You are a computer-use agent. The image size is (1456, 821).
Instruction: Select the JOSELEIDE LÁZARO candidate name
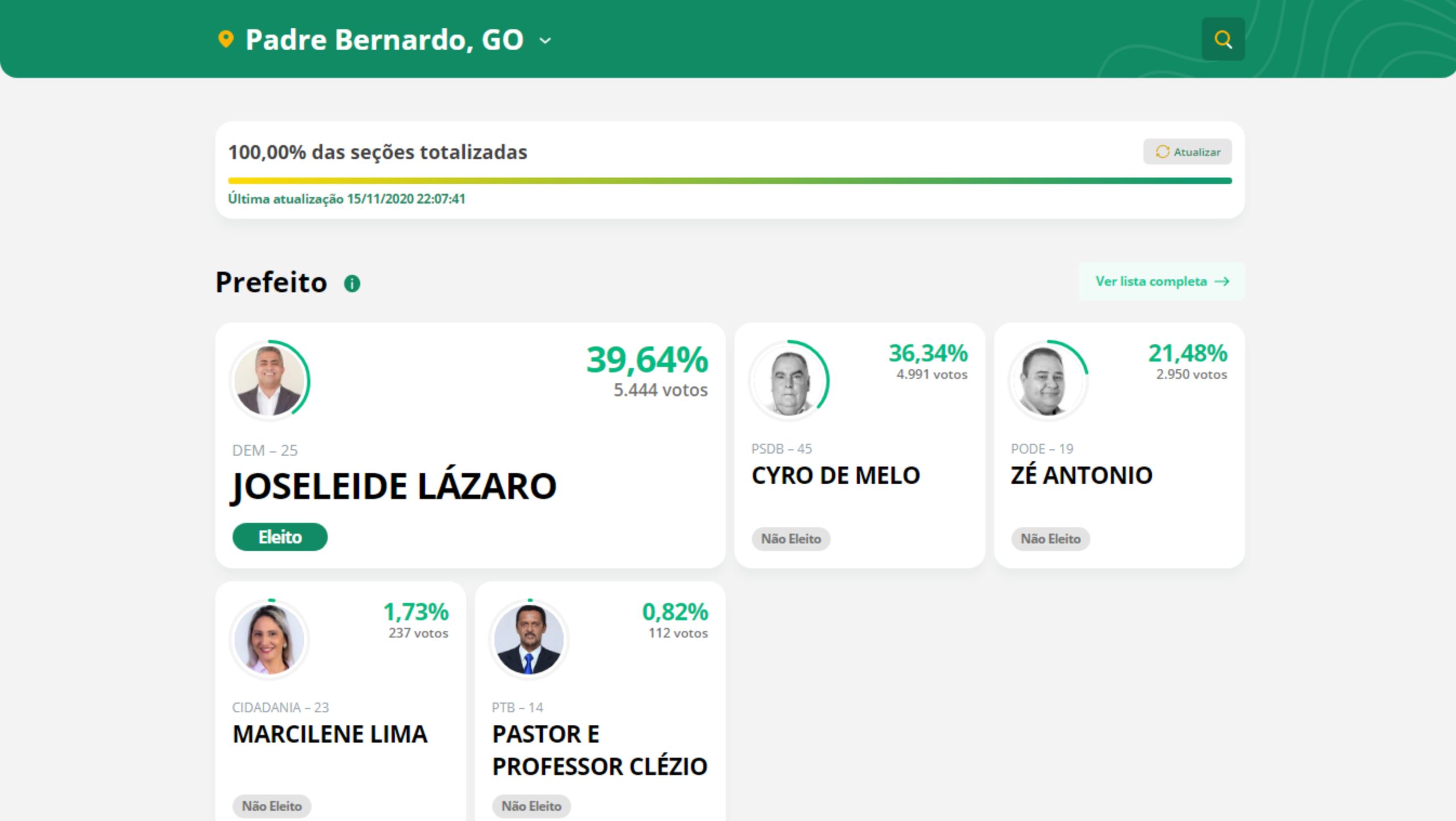[394, 487]
